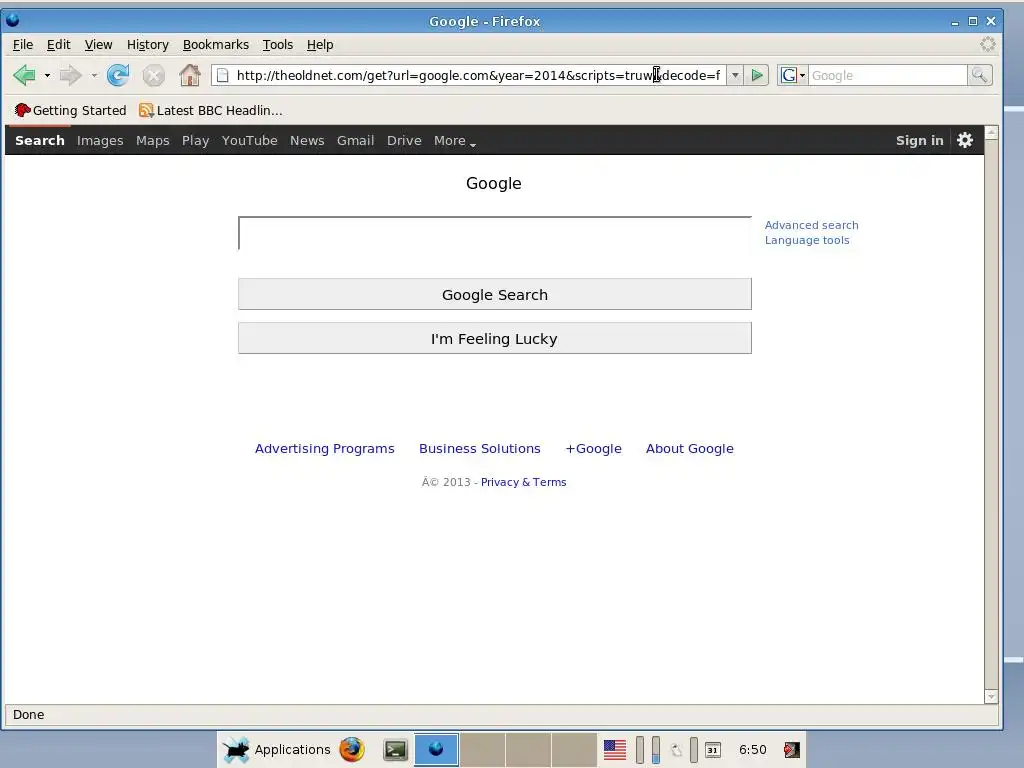Image resolution: width=1024 pixels, height=768 pixels.
Task: Click the Done status bar text
Action: pos(29,714)
